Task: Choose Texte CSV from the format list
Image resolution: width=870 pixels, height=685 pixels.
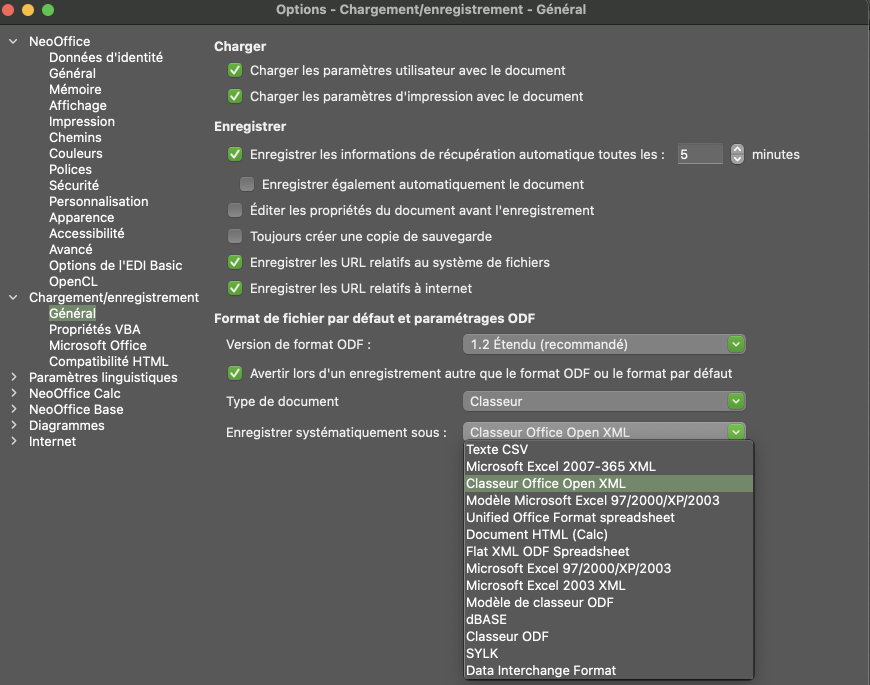Action: click(497, 450)
